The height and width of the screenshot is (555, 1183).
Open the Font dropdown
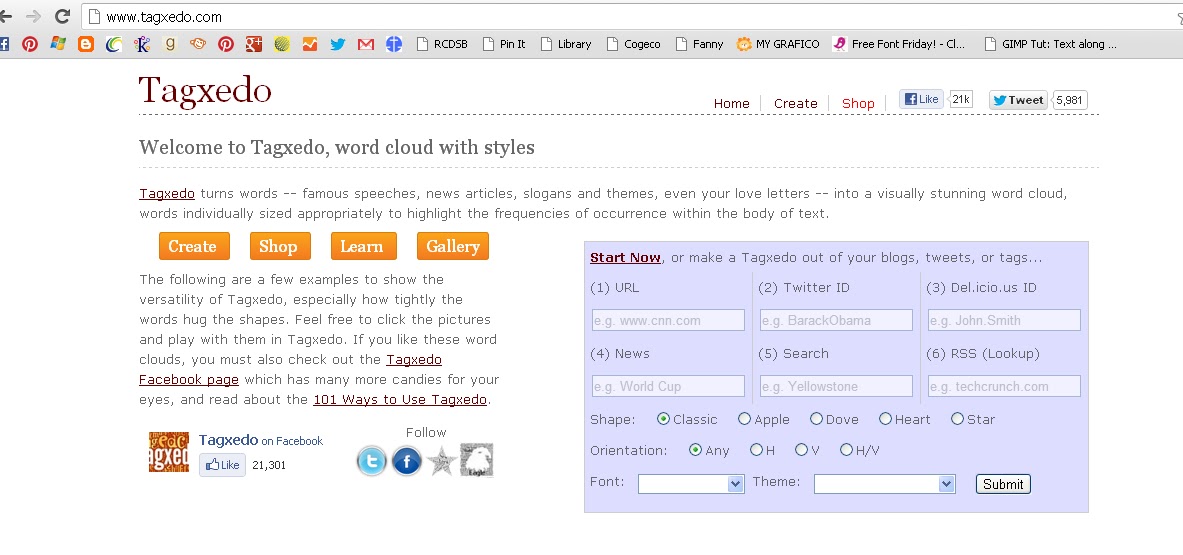click(x=691, y=484)
